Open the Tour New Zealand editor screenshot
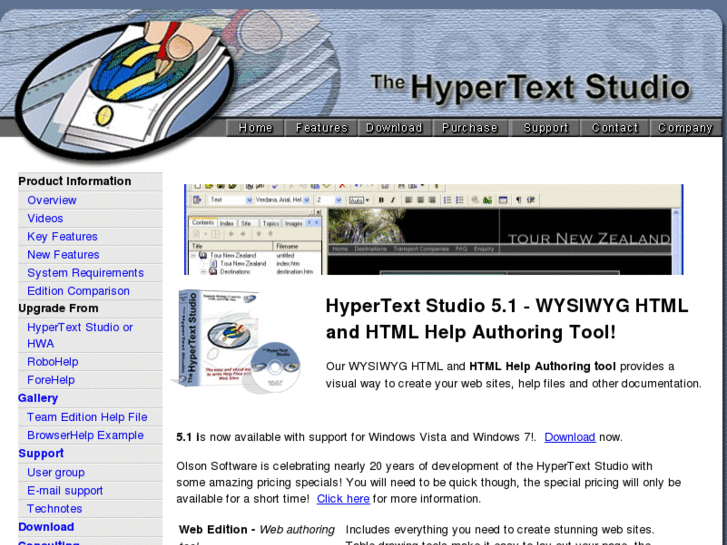Viewport: 727px width, 545px height. click(x=434, y=230)
